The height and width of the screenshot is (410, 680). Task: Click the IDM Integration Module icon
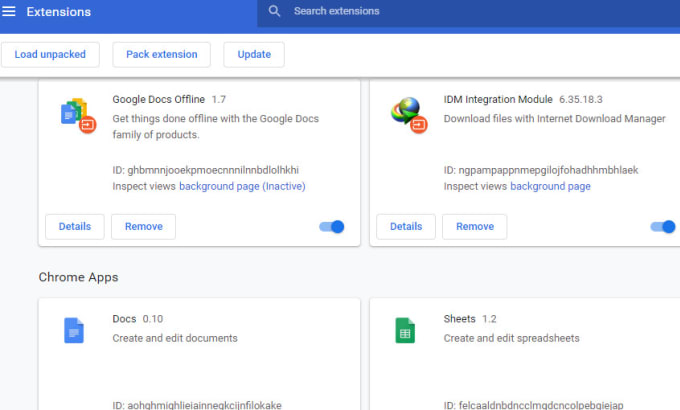tap(409, 115)
